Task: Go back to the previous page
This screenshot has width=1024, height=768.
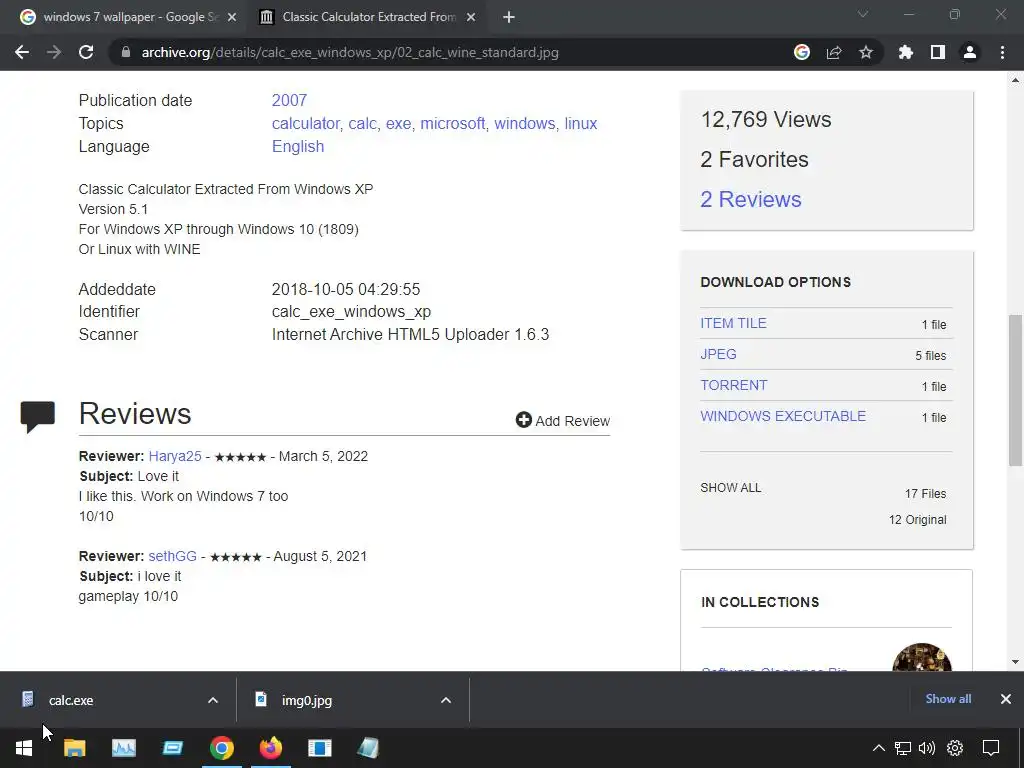Action: pos(22,52)
